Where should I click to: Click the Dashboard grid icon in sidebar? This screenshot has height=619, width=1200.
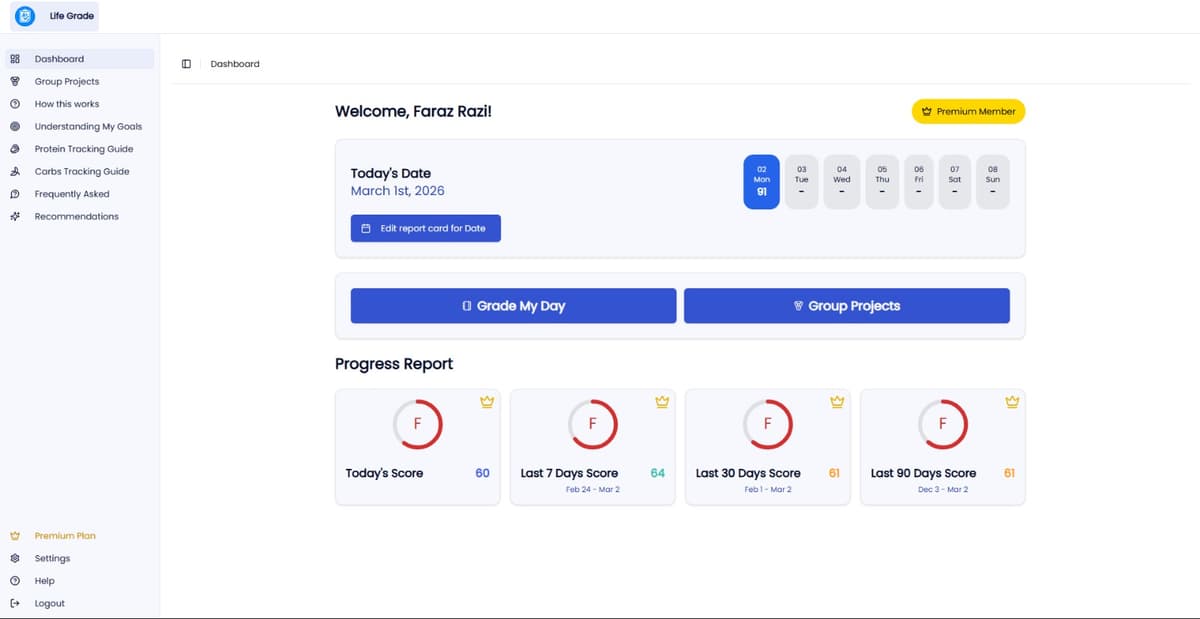pos(15,59)
